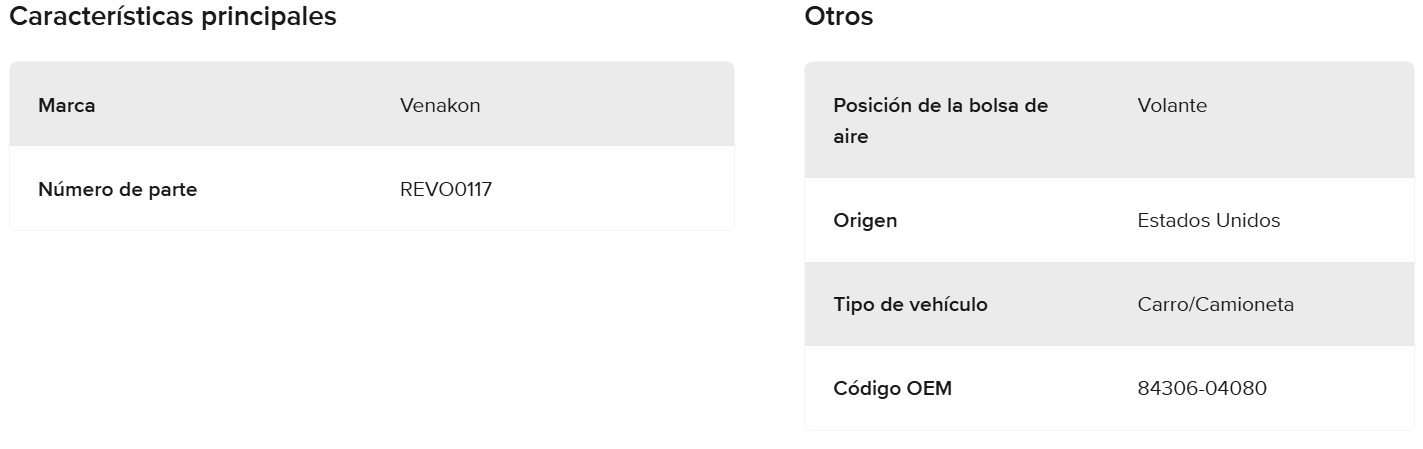Click the word Camioneta in the vehicle type
This screenshot has width=1423, height=449.
[x=1247, y=304]
